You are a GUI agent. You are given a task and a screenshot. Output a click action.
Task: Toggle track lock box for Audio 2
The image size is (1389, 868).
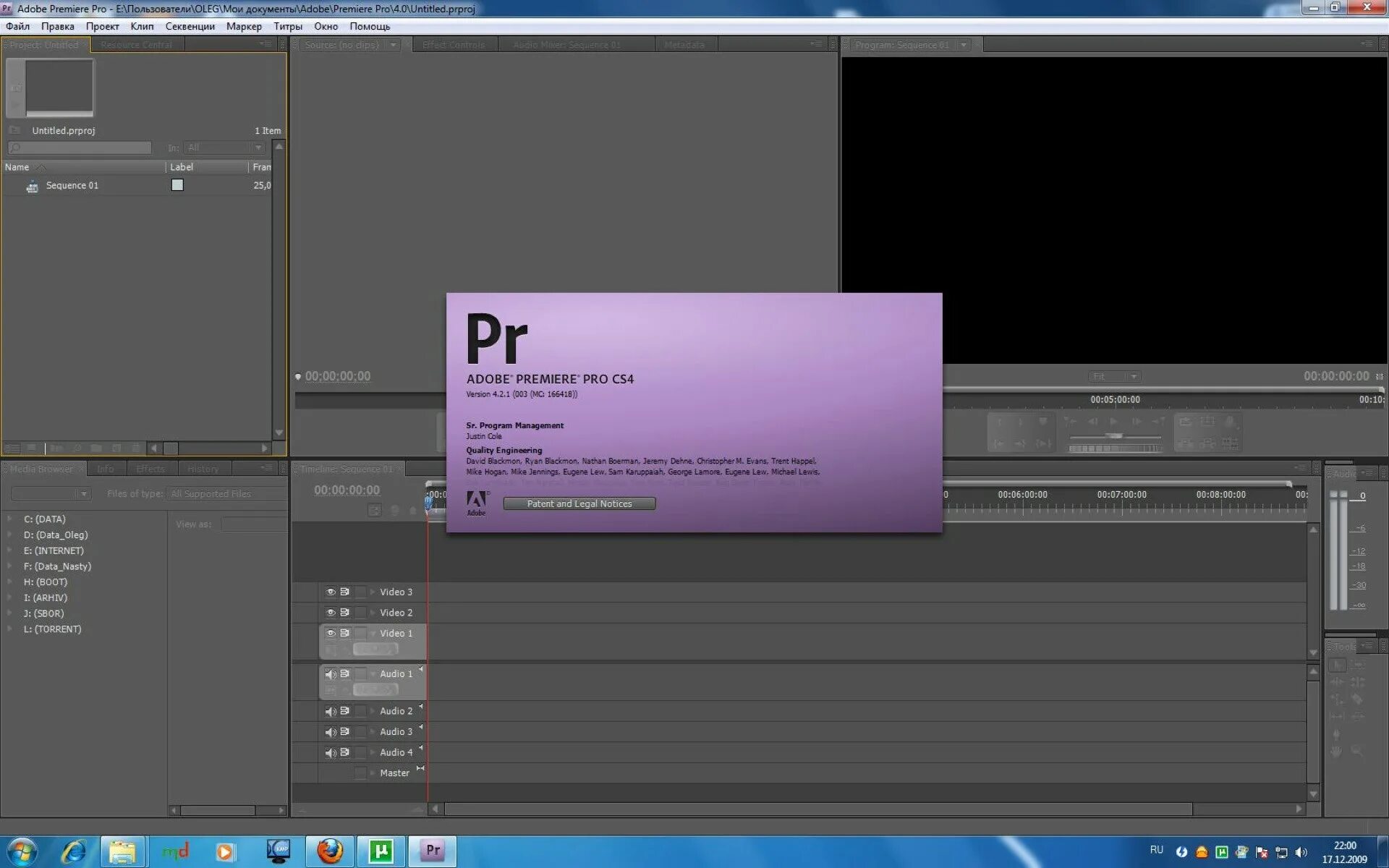click(360, 711)
